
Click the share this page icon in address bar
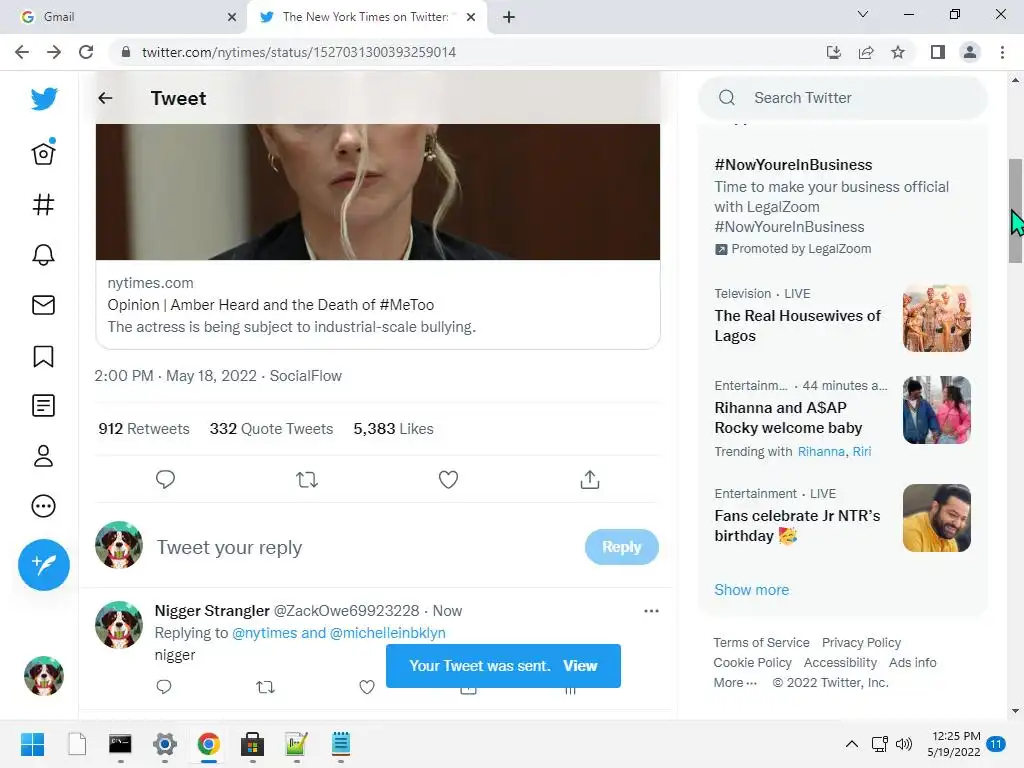click(866, 52)
